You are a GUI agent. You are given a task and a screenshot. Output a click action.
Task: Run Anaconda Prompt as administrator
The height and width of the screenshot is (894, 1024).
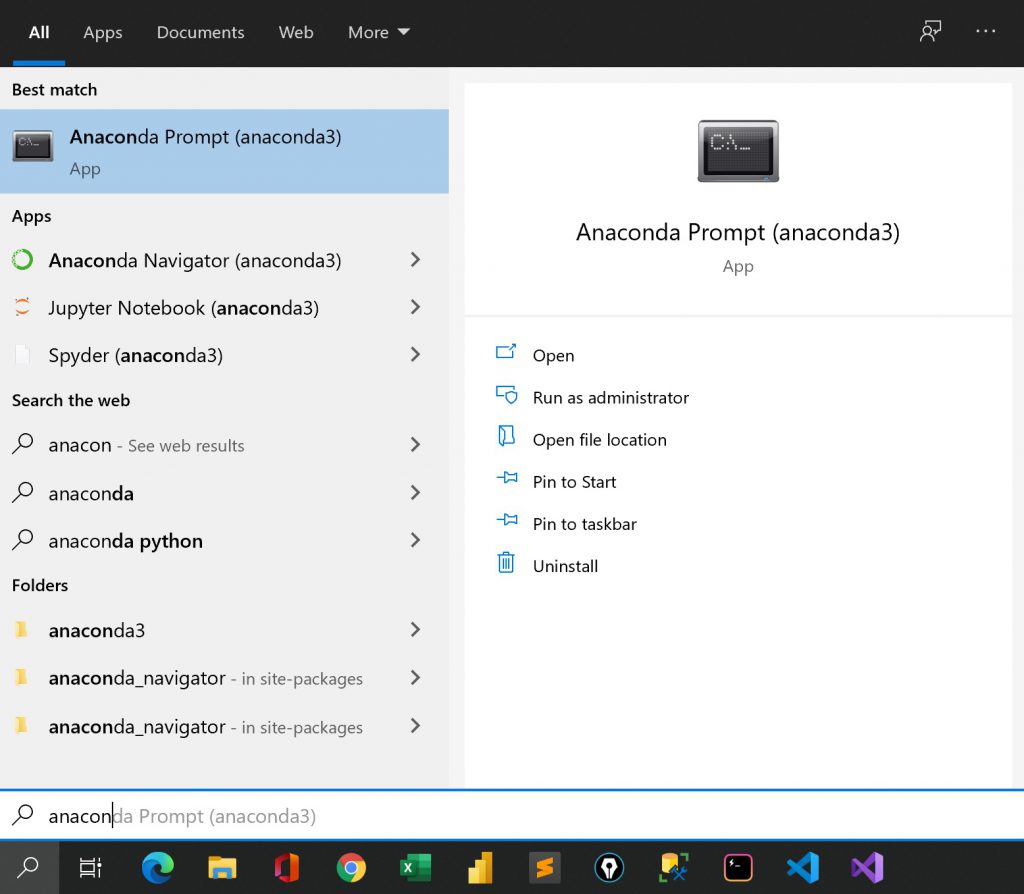(x=611, y=397)
